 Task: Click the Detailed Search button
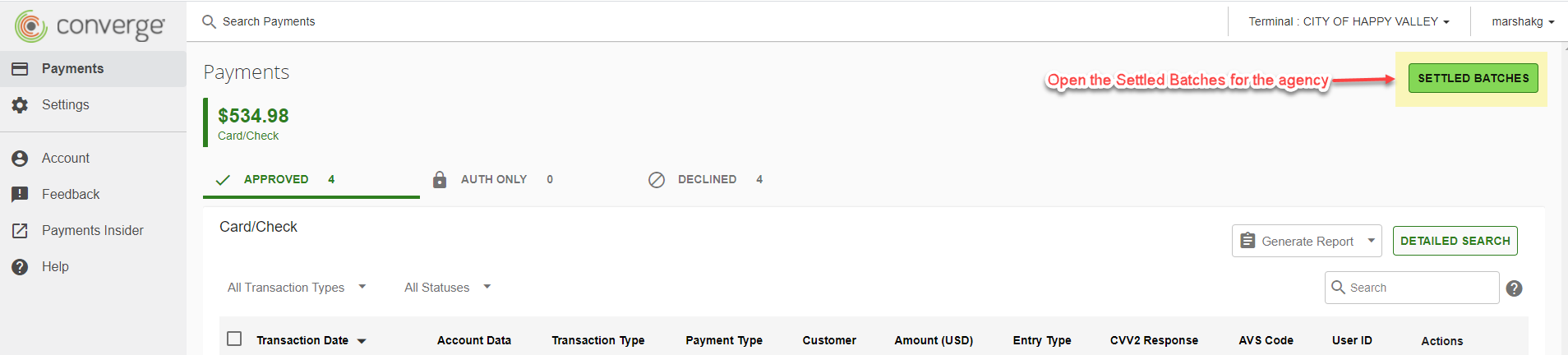point(1455,241)
